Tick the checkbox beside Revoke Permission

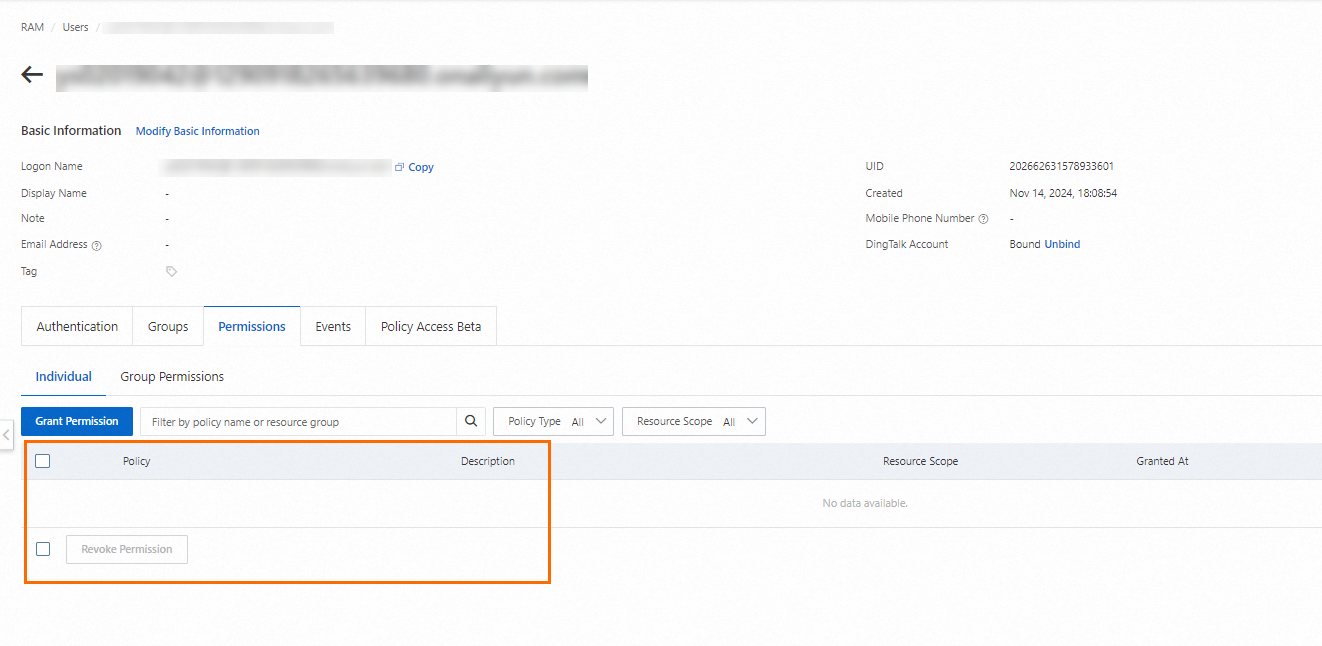43,549
